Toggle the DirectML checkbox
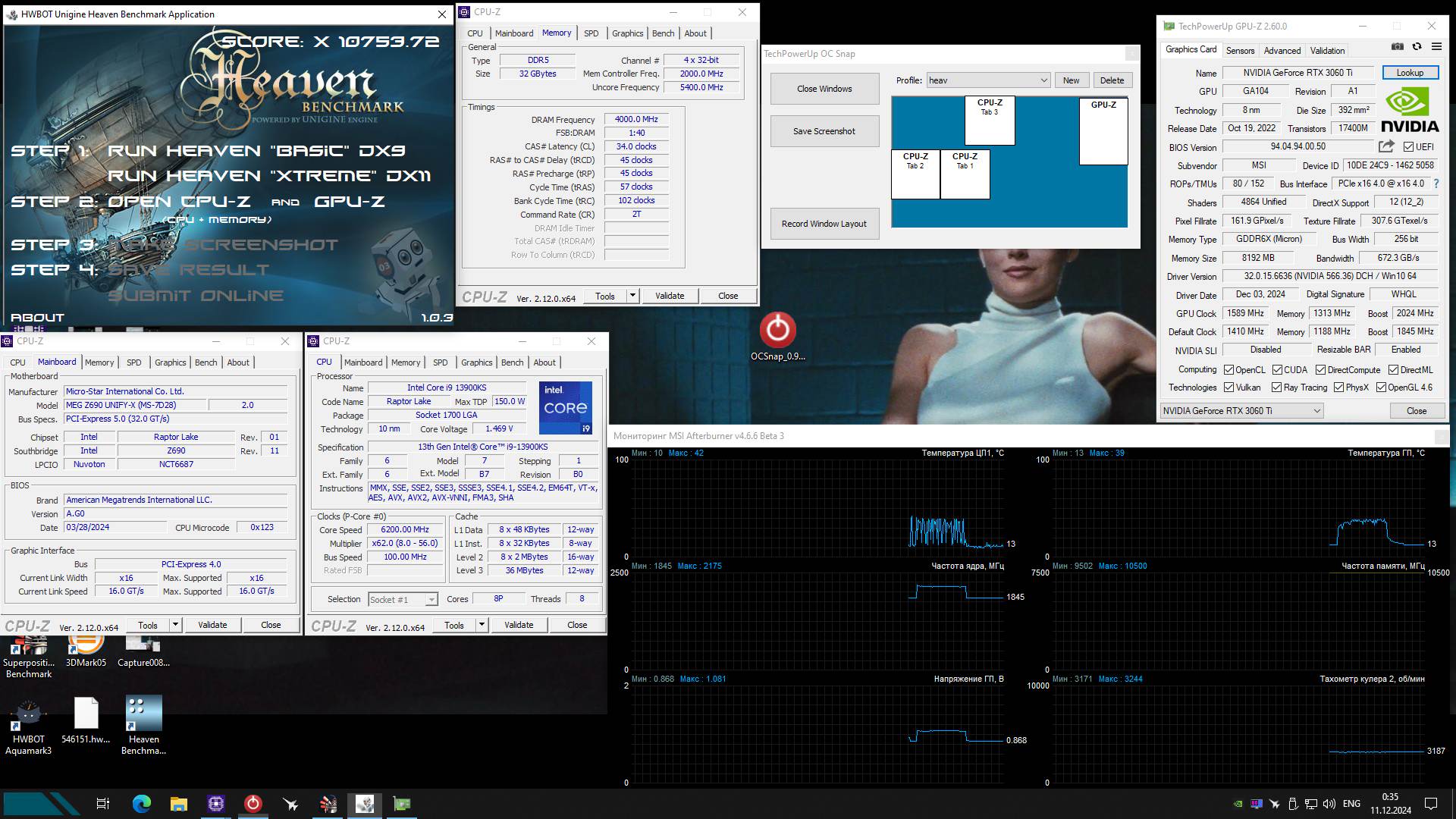The image size is (1456, 819). 1393,370
